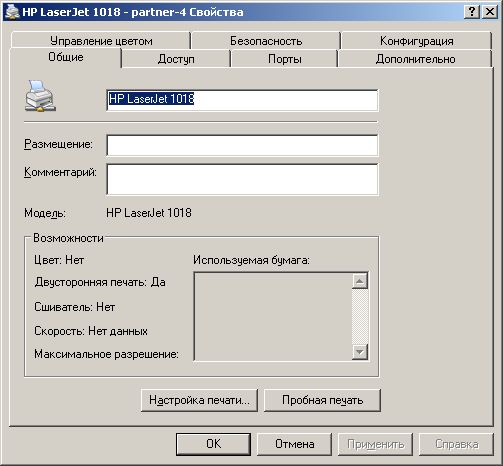Screen dimensions: 503x466
Task: Switch to the Дополнительно tab
Action: point(415,59)
